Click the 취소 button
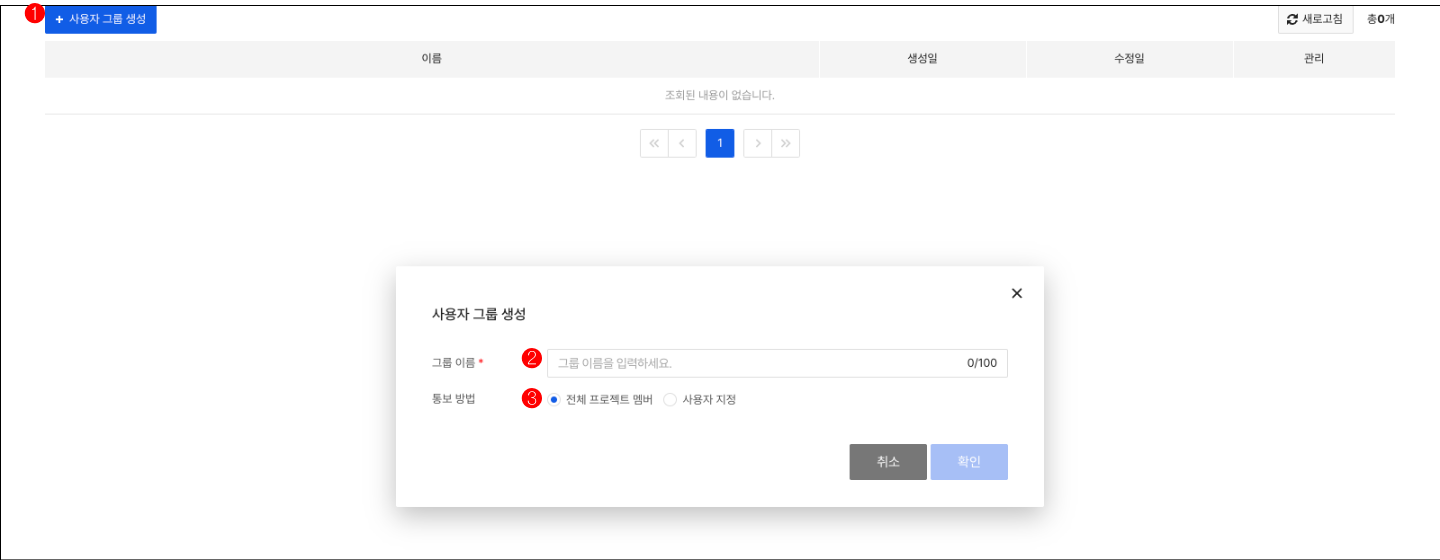Image resolution: width=1440 pixels, height=560 pixels. [888, 462]
